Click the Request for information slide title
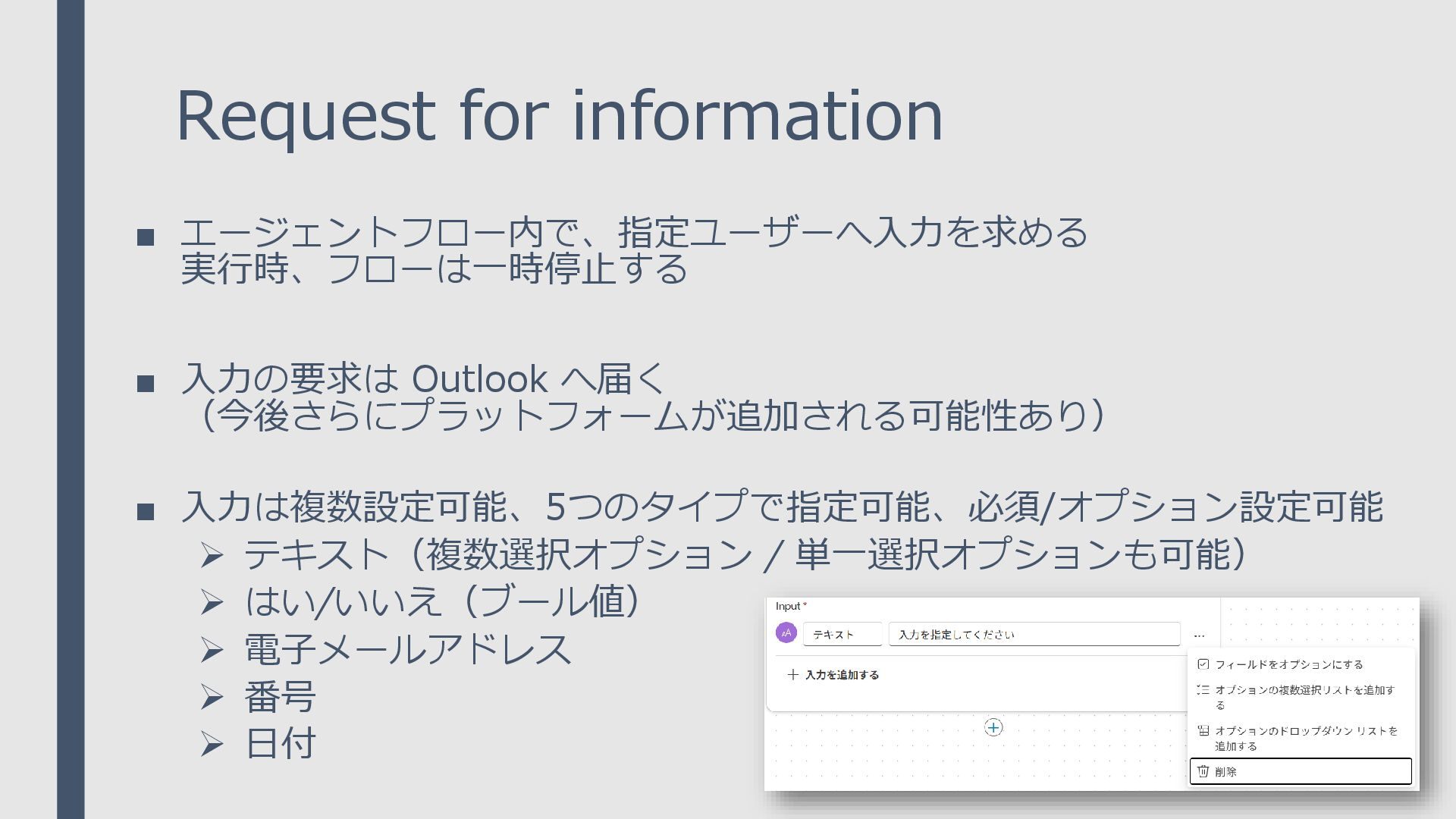This screenshot has width=1456, height=819. point(559,115)
